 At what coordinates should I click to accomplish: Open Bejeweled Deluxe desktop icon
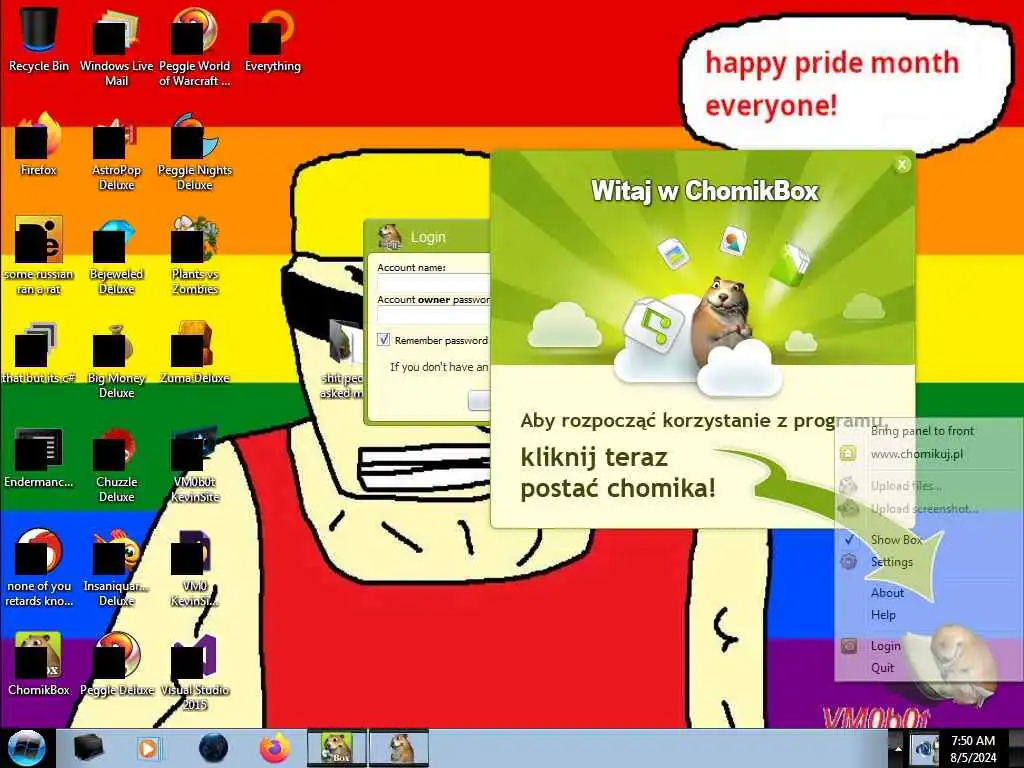click(x=116, y=255)
